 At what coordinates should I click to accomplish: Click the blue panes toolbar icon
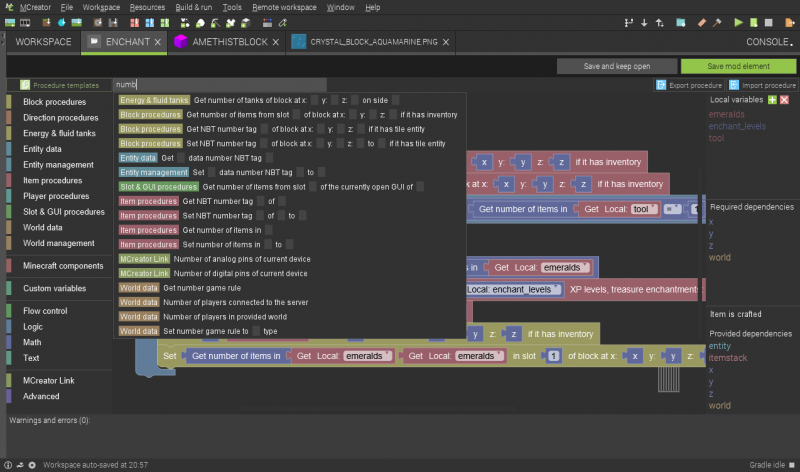[149, 22]
